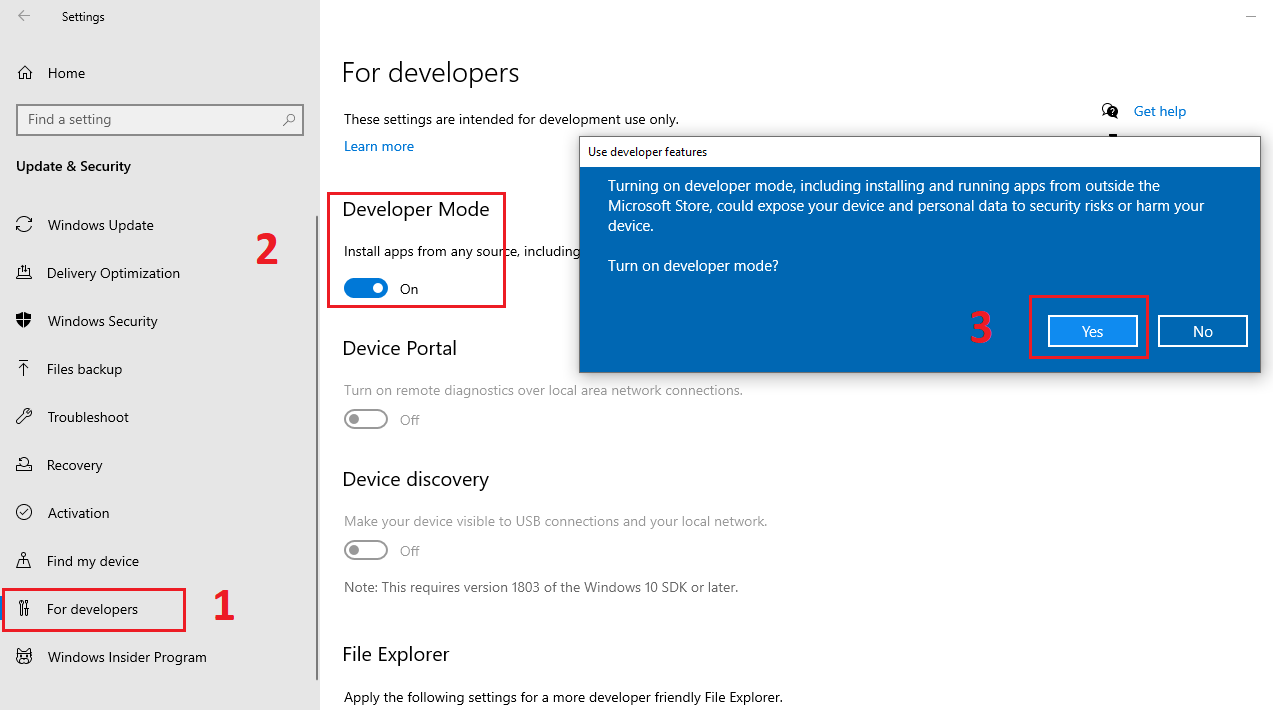
Task: Click the Home icon in sidebar
Action: click(x=25, y=73)
